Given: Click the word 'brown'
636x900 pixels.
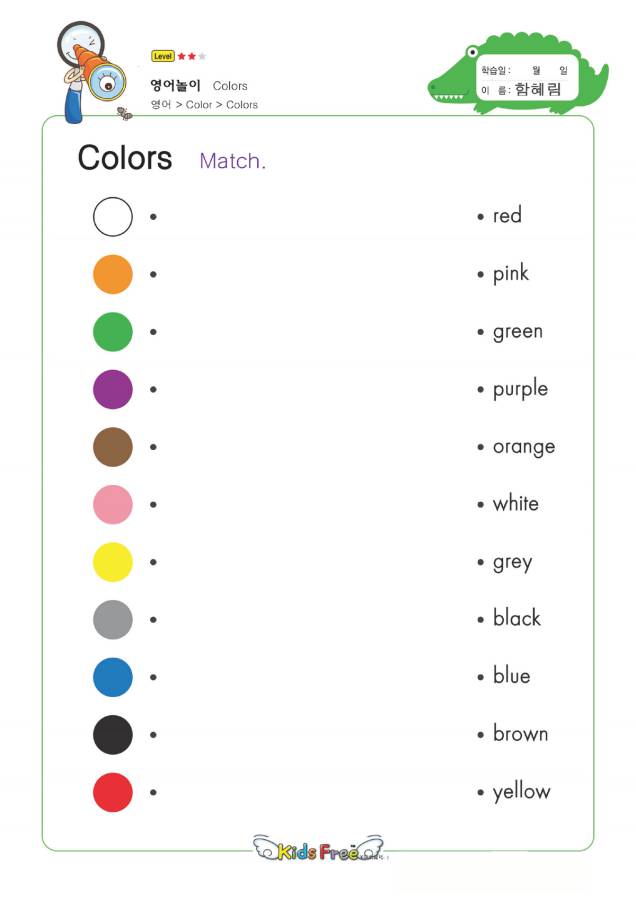Looking at the screenshot, I should point(520,733).
